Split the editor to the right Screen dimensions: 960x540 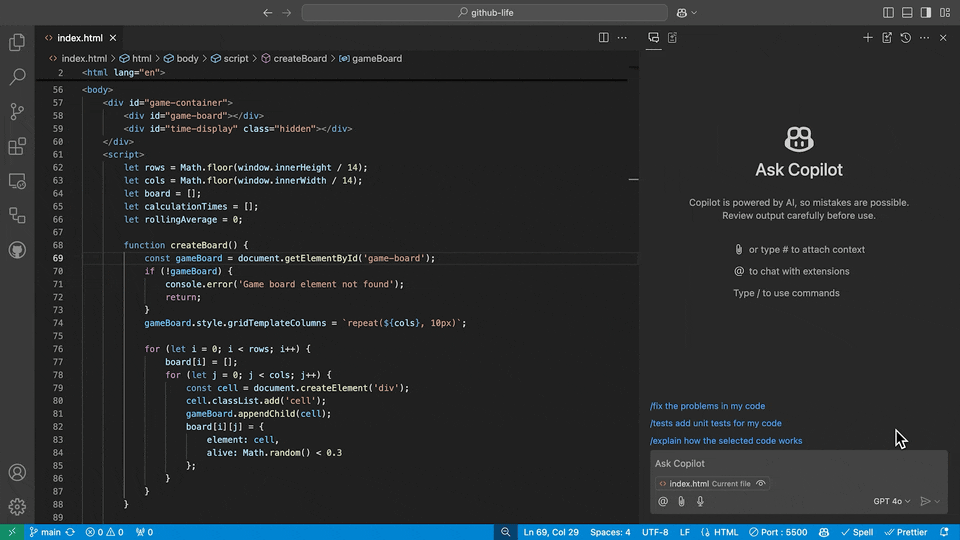point(603,38)
